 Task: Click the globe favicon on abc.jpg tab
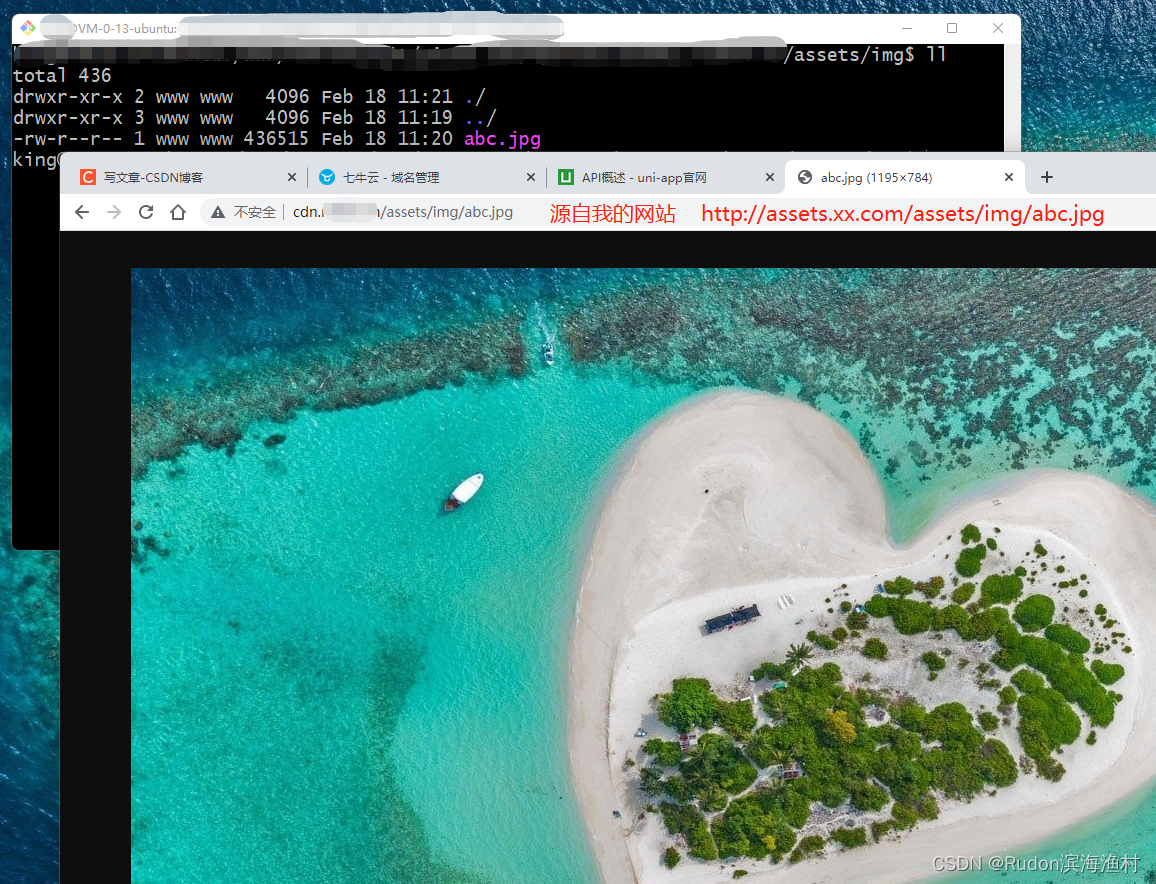click(805, 177)
